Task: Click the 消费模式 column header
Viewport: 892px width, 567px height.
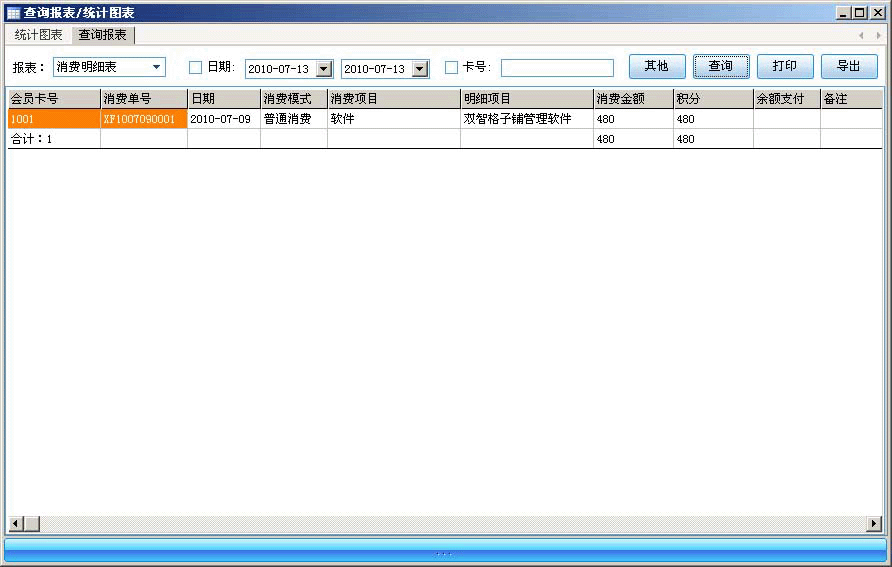Action: [294, 99]
